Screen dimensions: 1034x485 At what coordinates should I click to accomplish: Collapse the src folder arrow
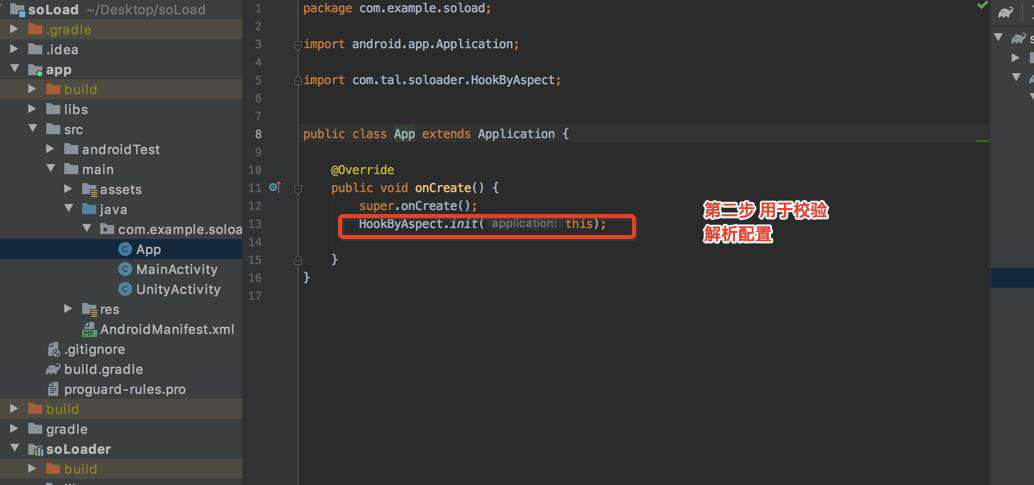tap(32, 129)
